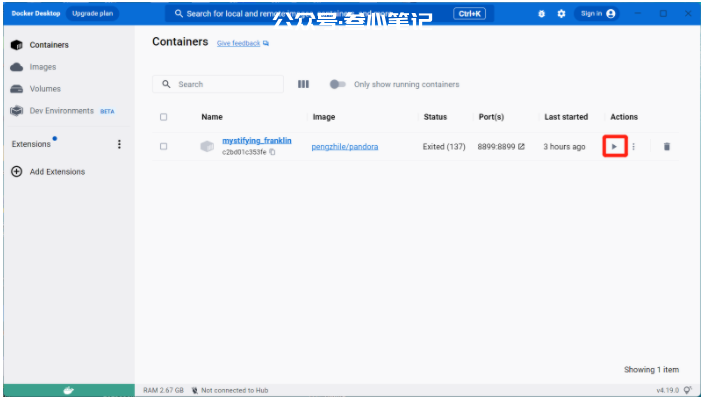Click the Upgrade plan button
This screenshot has height=406, width=704.
pos(92,13)
